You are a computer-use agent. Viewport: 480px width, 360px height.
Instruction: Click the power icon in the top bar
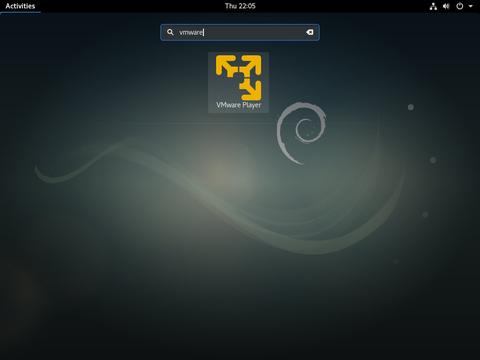point(460,6)
